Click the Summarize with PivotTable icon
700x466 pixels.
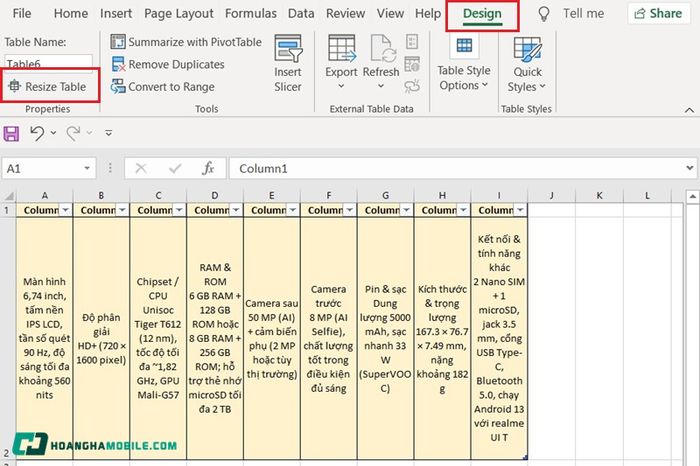coord(118,42)
